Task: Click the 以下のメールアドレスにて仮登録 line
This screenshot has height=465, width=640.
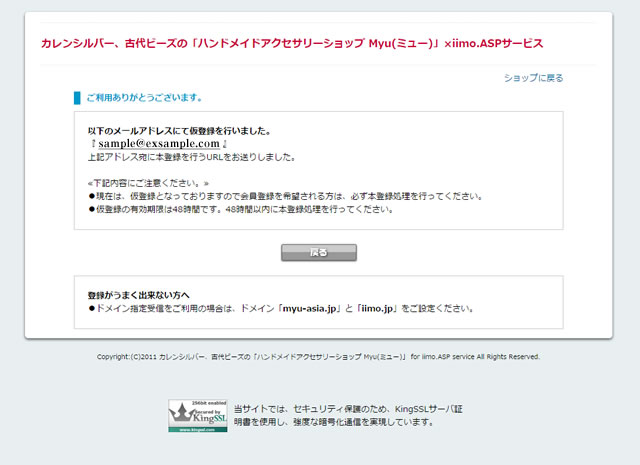Action: point(179,131)
